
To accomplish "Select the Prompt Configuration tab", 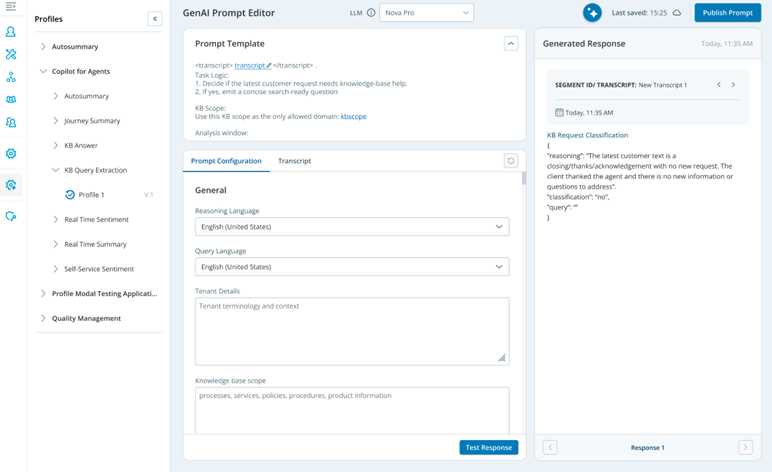I will (226, 161).
